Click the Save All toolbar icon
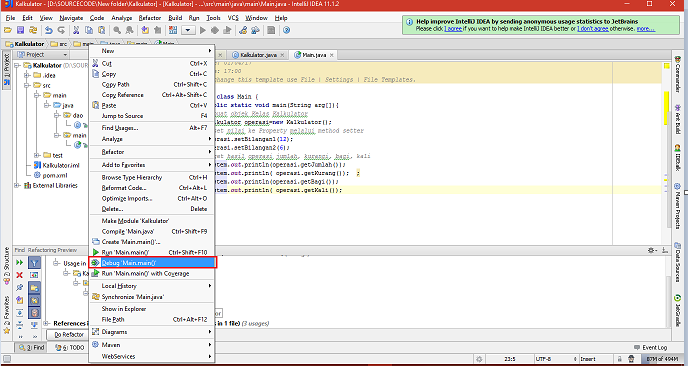The width and height of the screenshot is (688, 366). pyautogui.click(x=20, y=30)
